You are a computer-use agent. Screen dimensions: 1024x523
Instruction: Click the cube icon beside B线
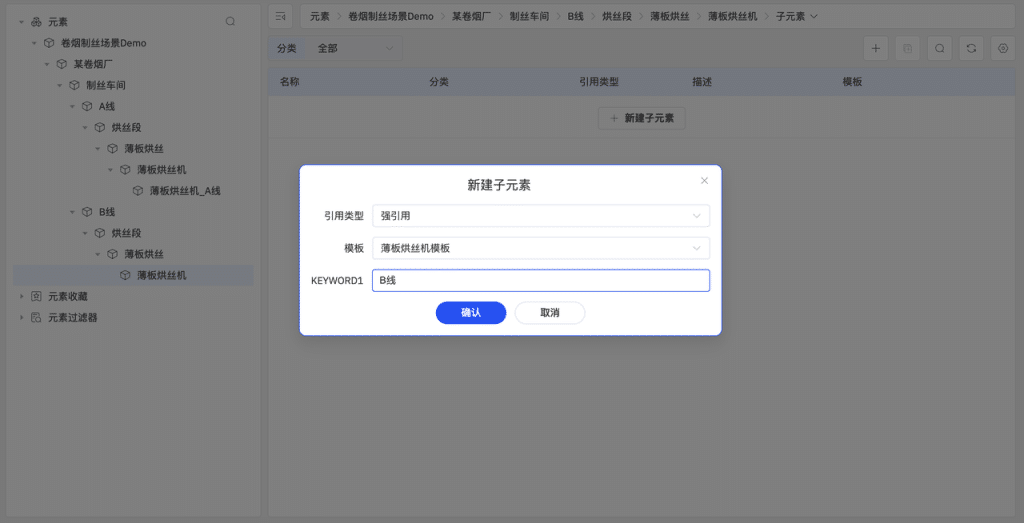coord(87,212)
